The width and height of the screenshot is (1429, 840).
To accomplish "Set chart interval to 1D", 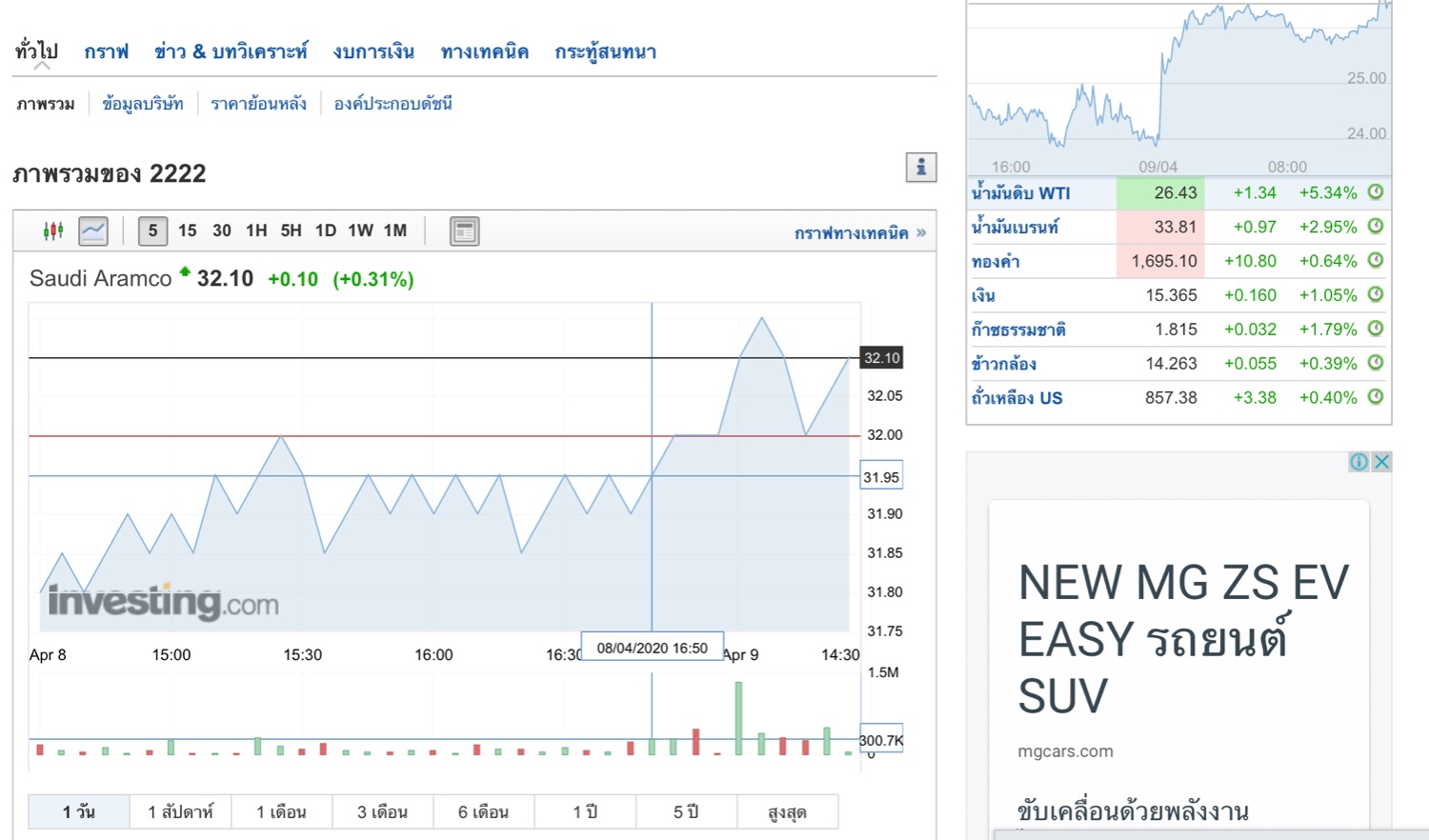I will point(326,230).
